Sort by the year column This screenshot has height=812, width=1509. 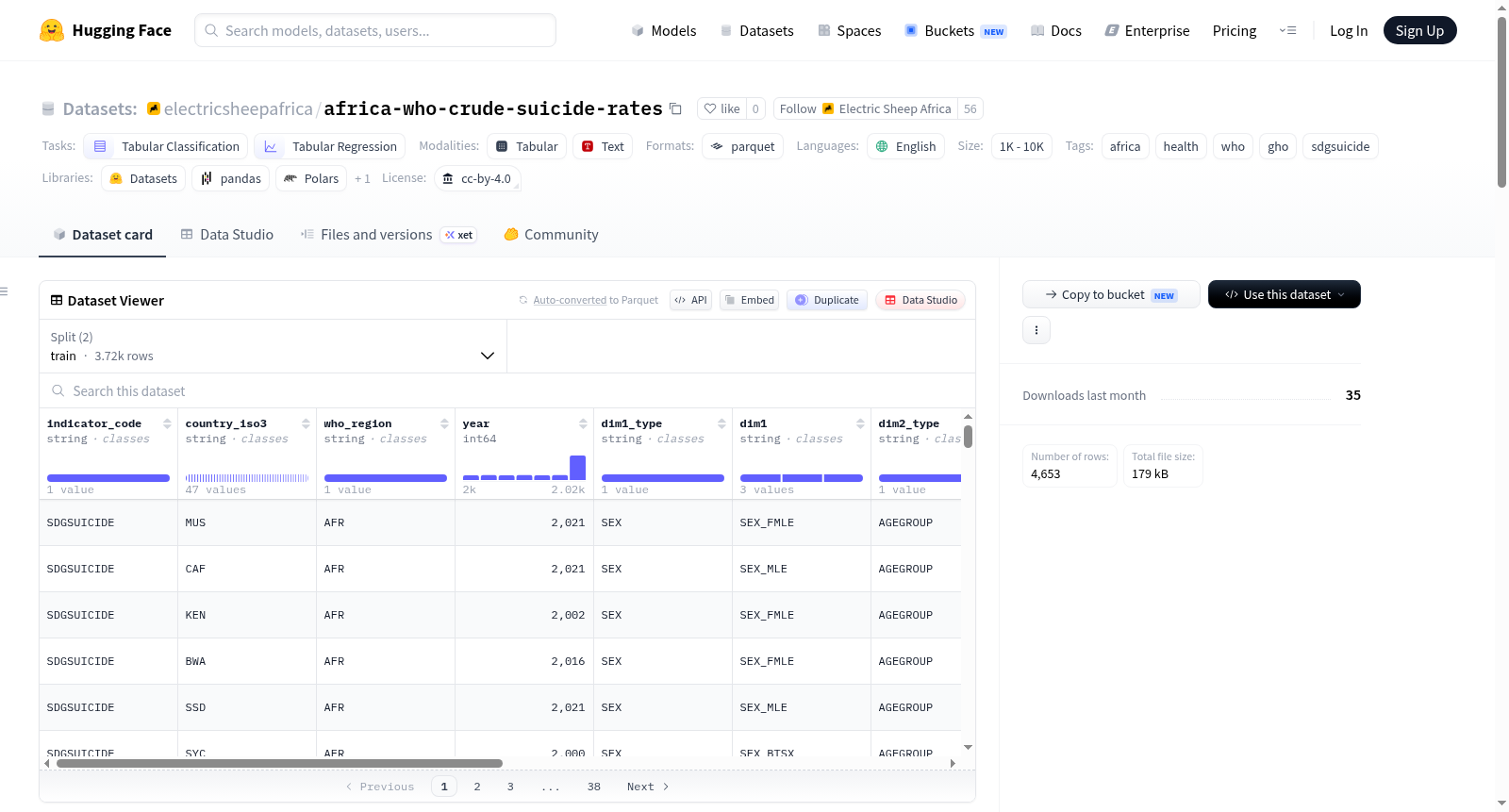coord(583,423)
